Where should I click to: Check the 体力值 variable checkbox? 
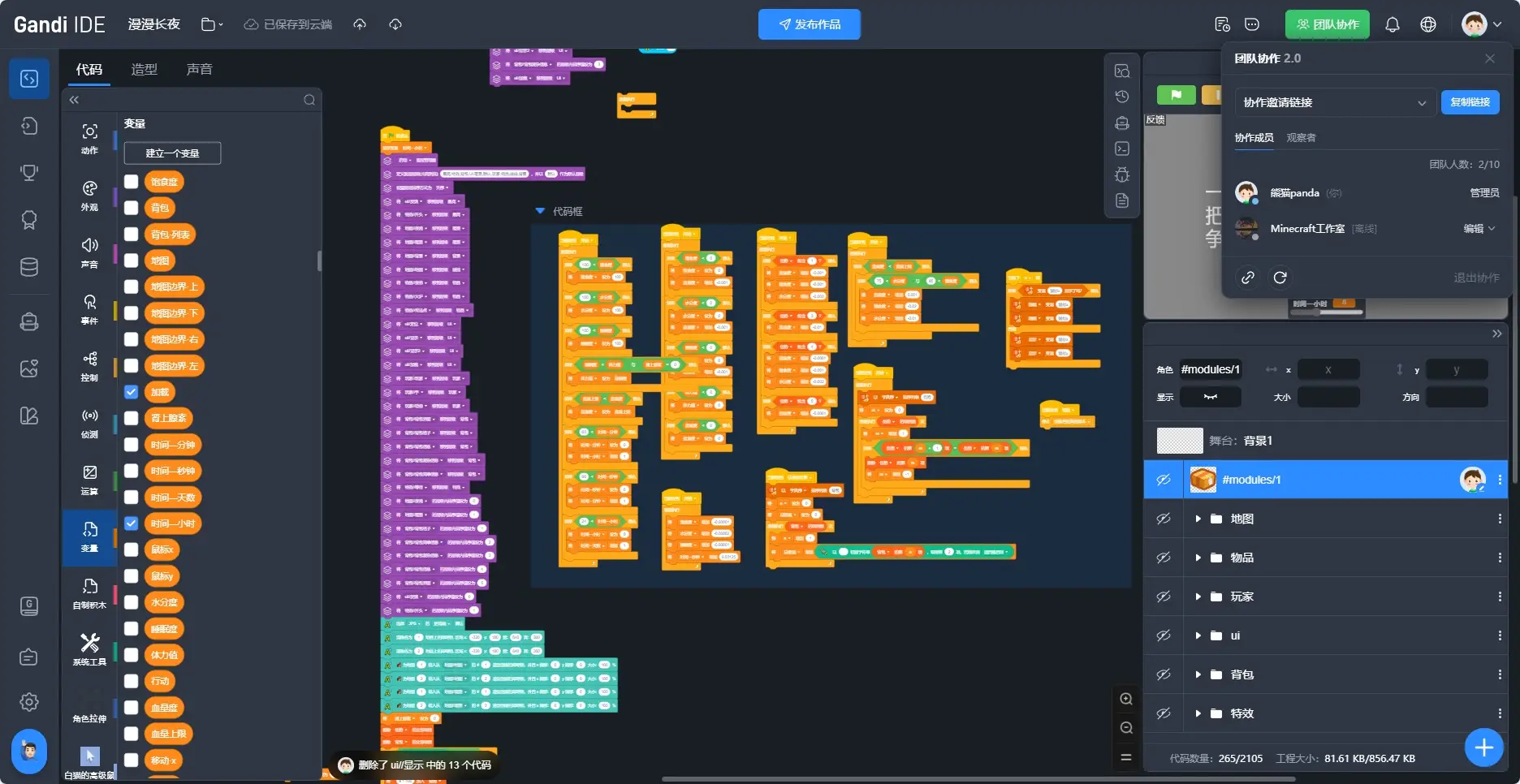click(x=131, y=655)
